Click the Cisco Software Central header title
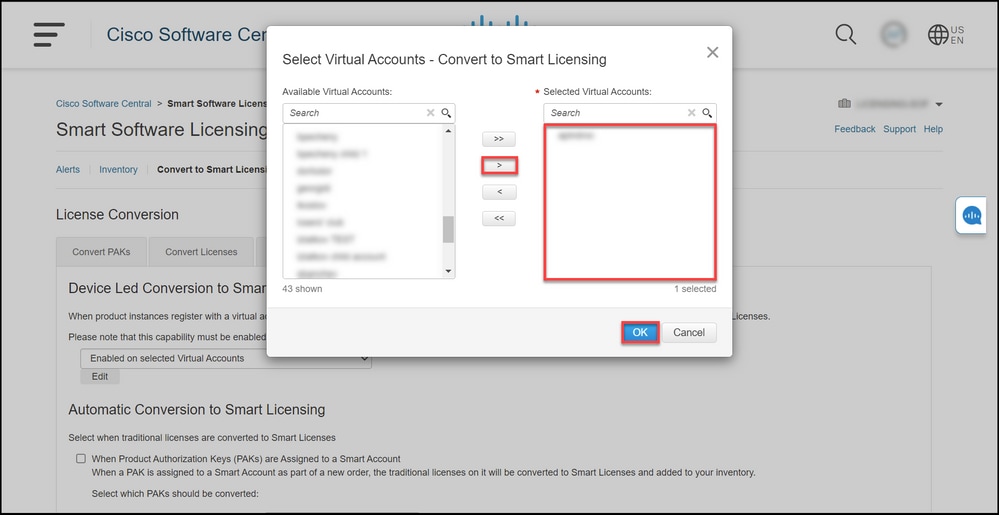 click(186, 34)
